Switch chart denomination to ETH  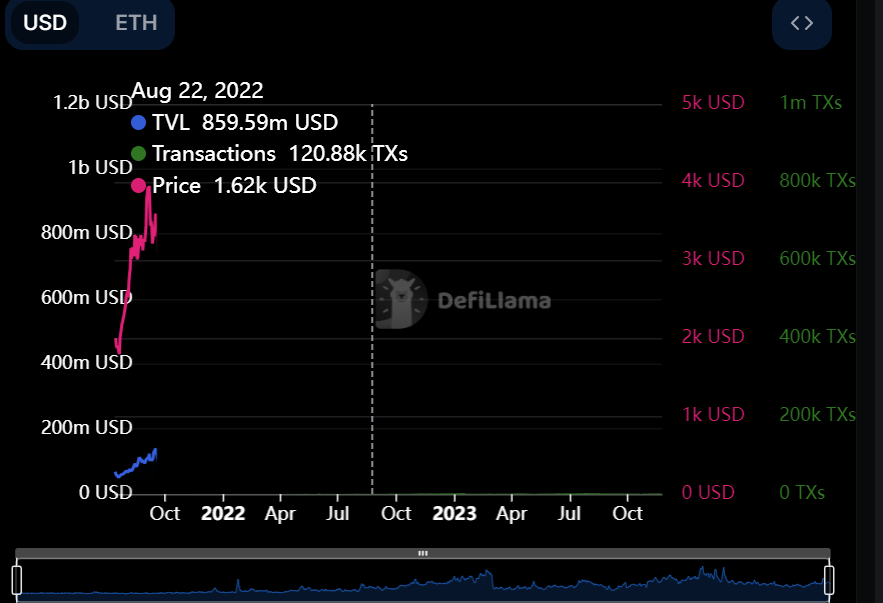point(136,23)
